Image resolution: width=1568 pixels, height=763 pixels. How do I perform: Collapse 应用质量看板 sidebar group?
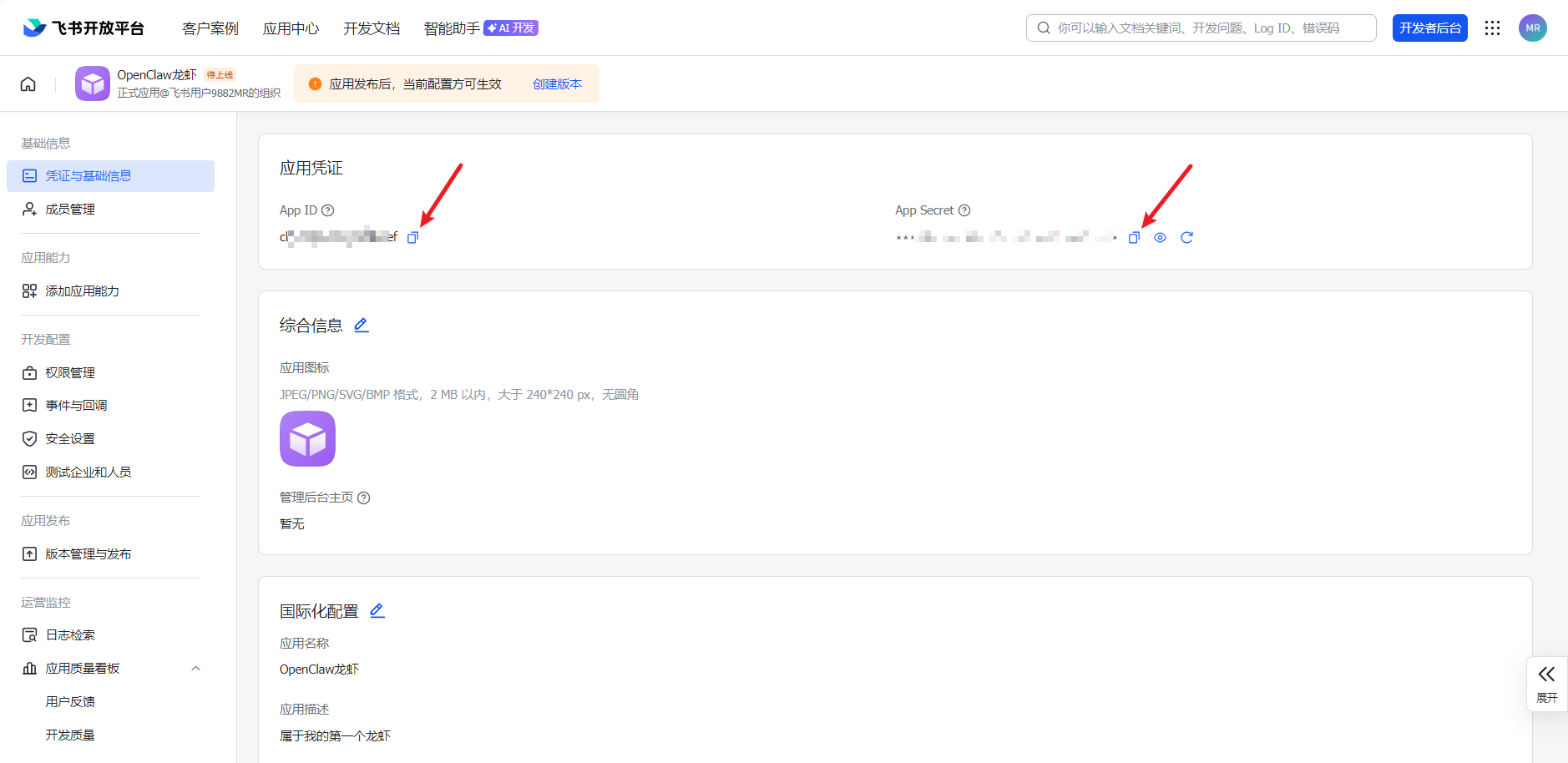(x=195, y=669)
